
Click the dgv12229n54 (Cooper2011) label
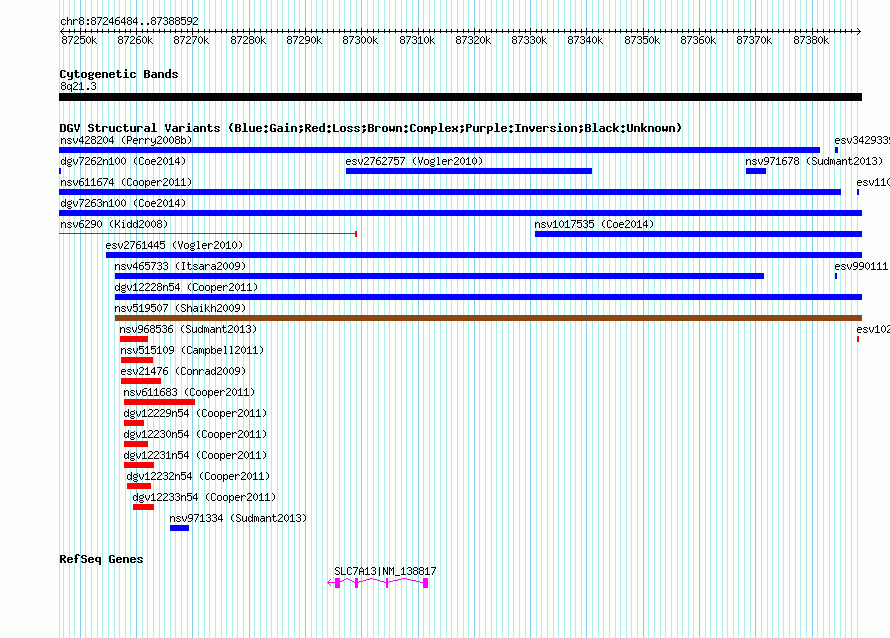point(195,413)
